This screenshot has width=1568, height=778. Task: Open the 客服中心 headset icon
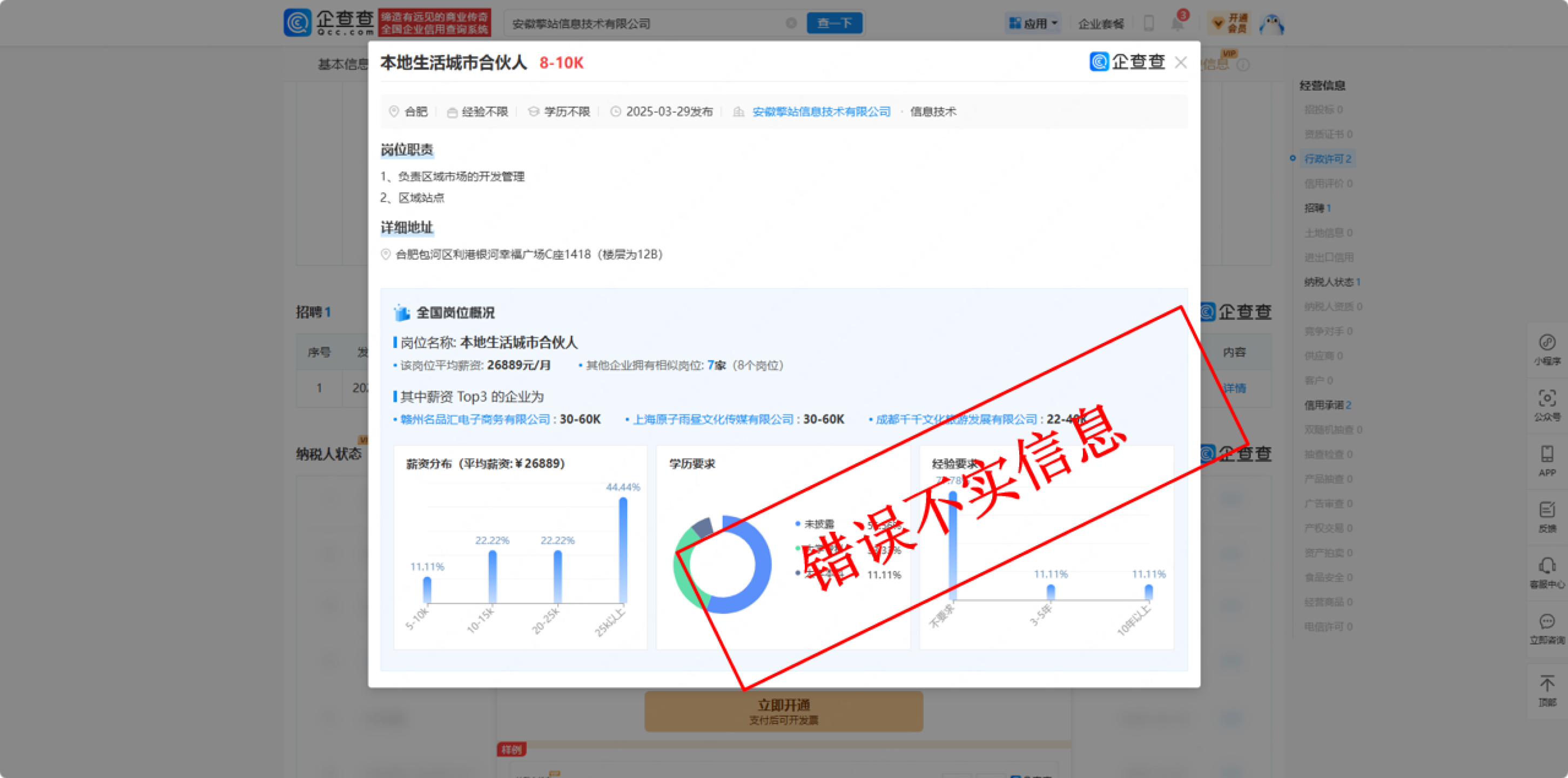pos(1547,573)
